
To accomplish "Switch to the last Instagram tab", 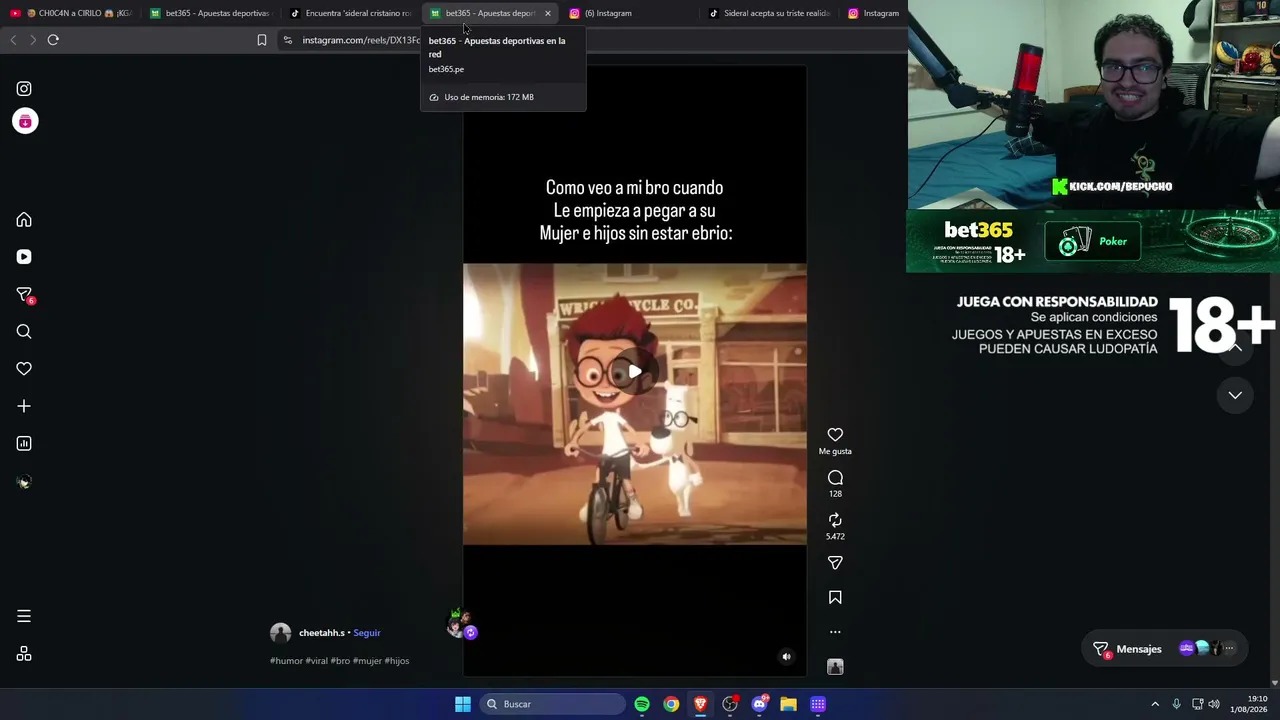I will coord(874,13).
